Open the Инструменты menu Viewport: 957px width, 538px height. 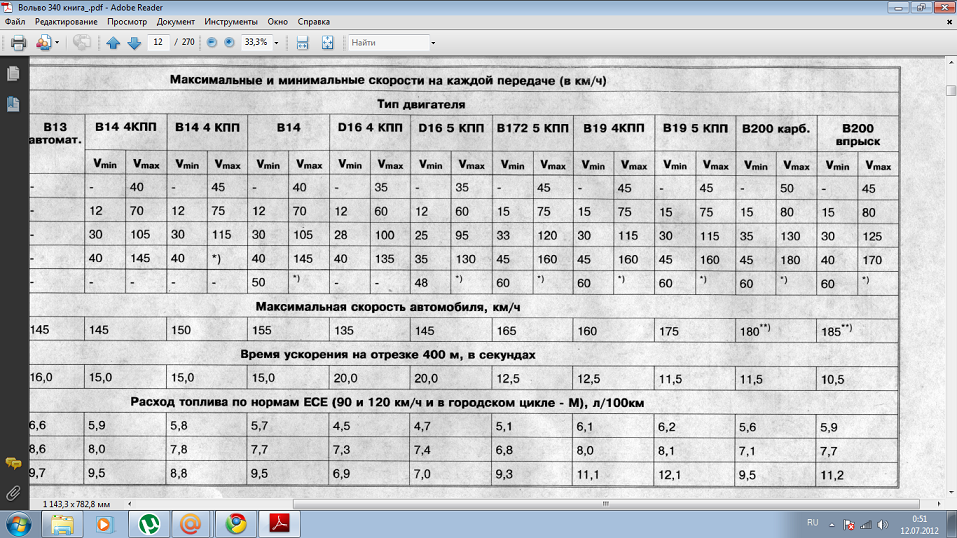click(229, 21)
